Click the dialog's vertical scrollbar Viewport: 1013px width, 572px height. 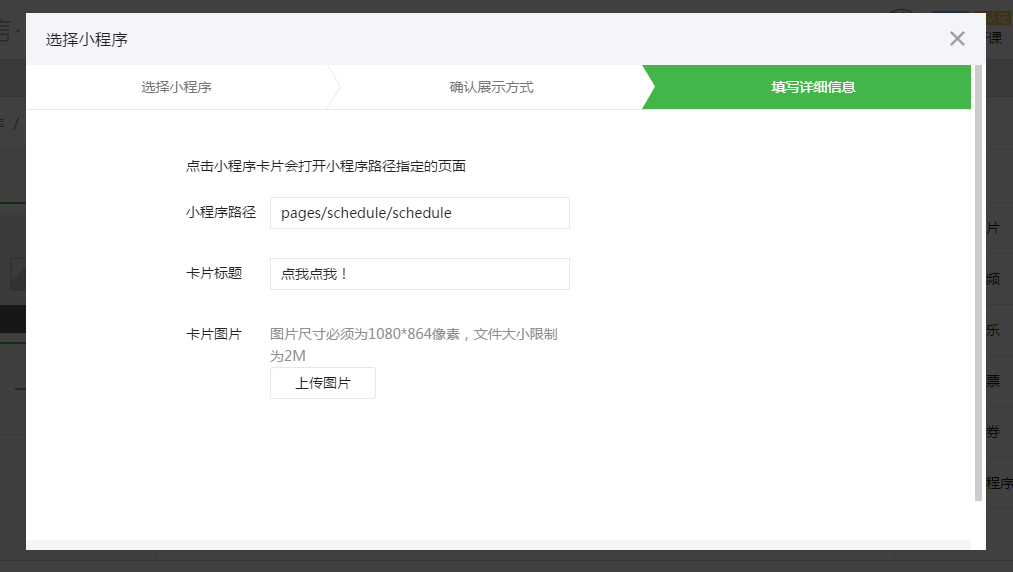coord(978,282)
